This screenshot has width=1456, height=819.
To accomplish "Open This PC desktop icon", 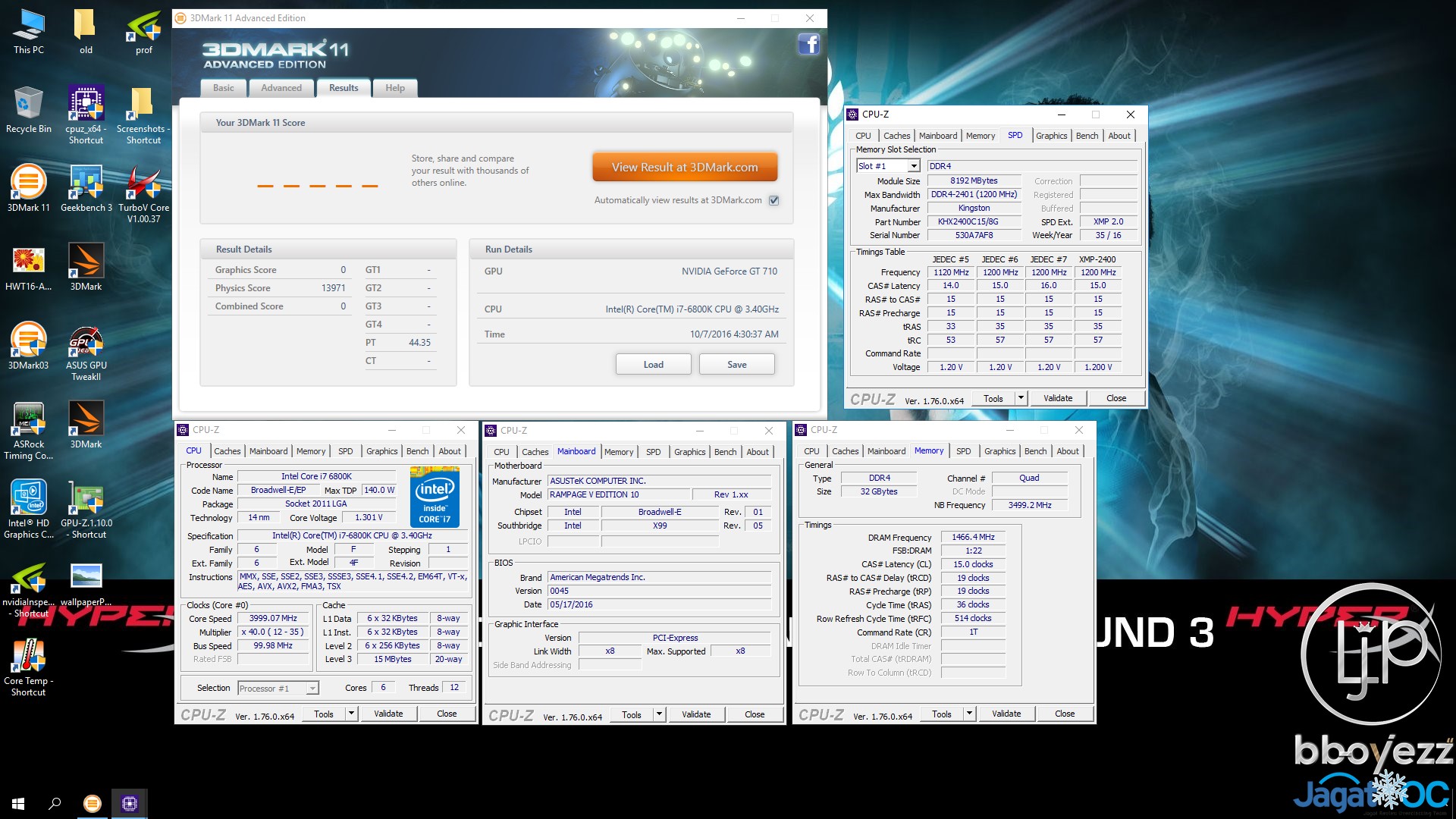I will (x=29, y=32).
